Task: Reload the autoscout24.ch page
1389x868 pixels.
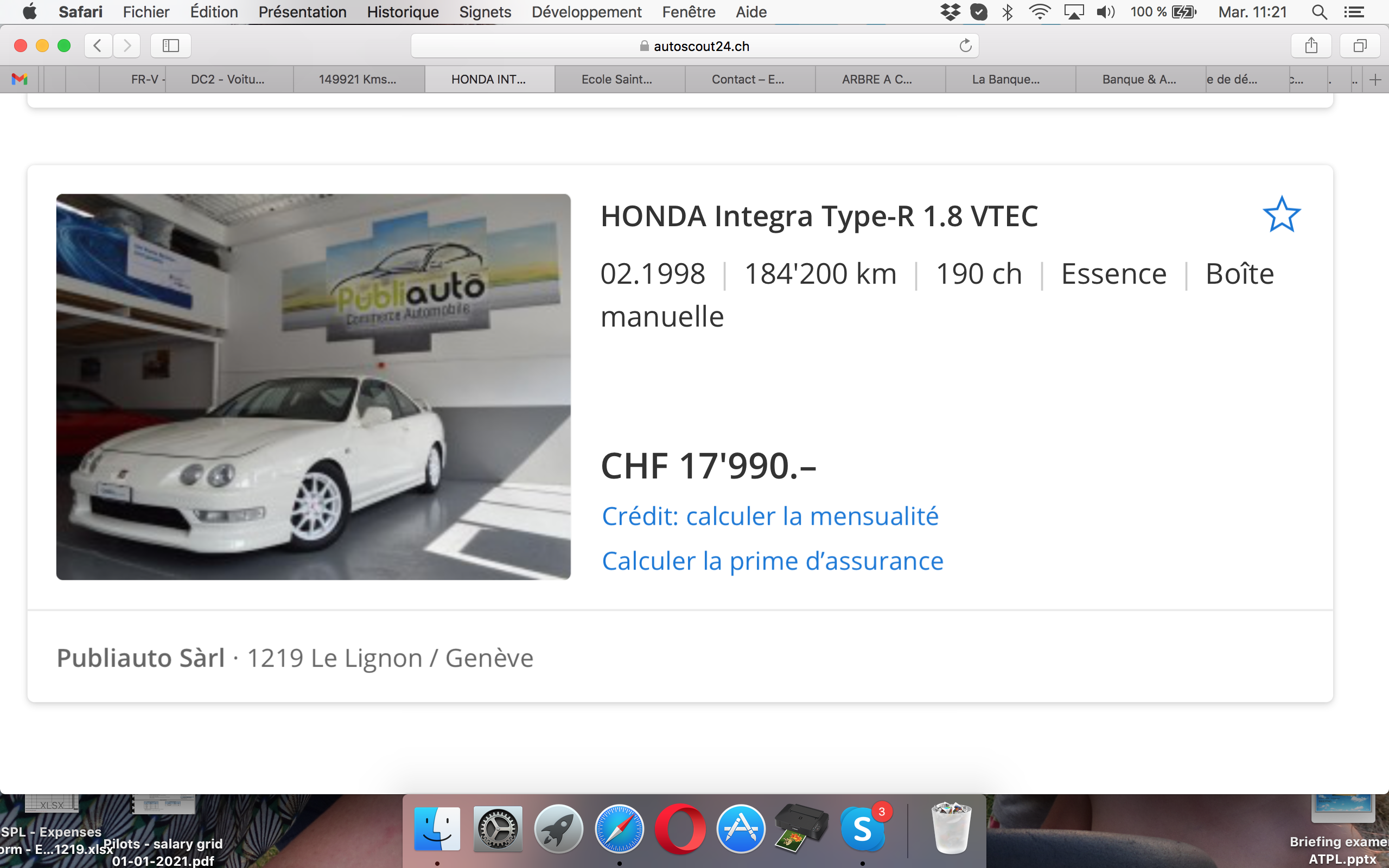Action: click(x=965, y=46)
